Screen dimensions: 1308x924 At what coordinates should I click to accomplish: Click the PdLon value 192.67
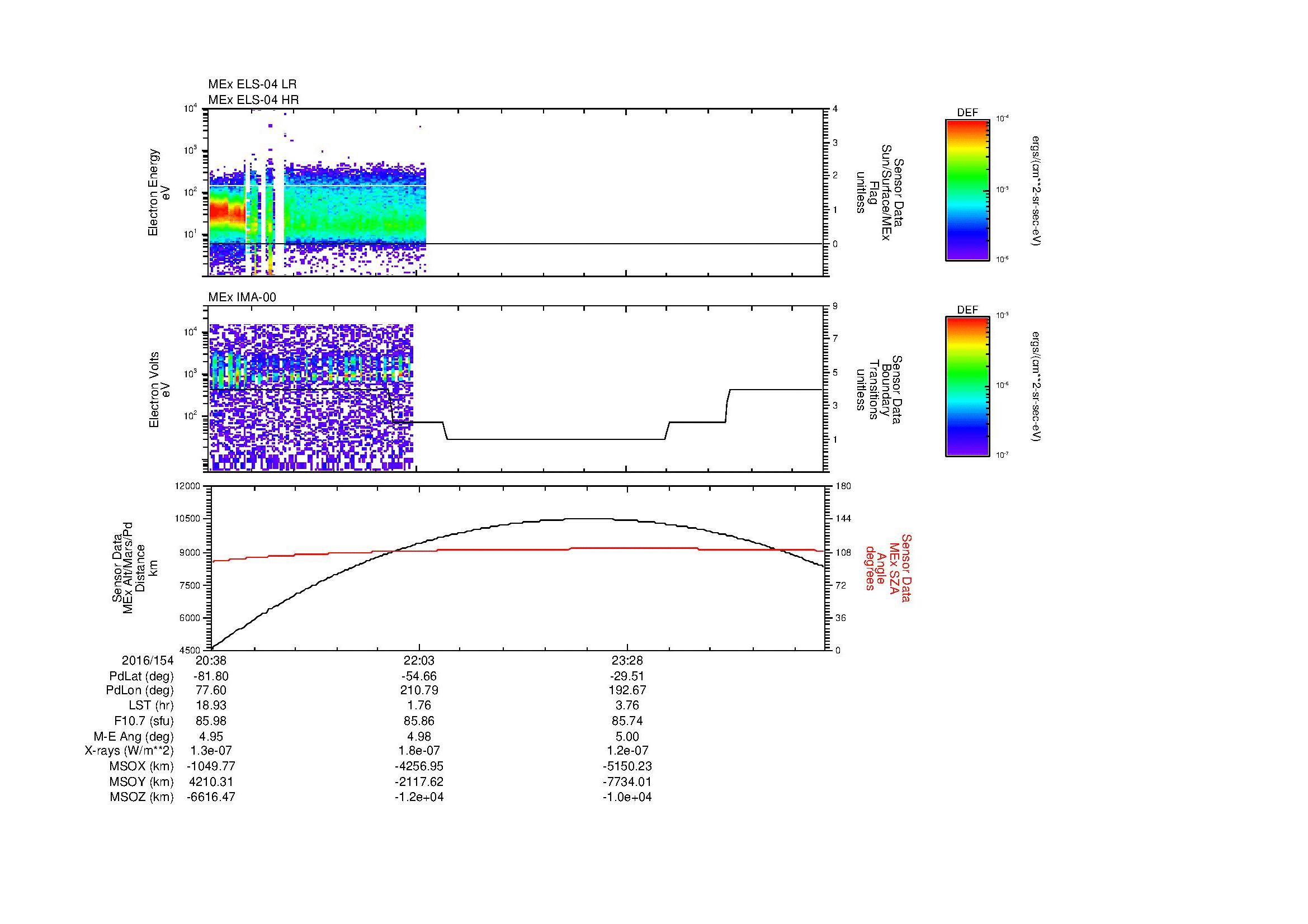[x=627, y=691]
